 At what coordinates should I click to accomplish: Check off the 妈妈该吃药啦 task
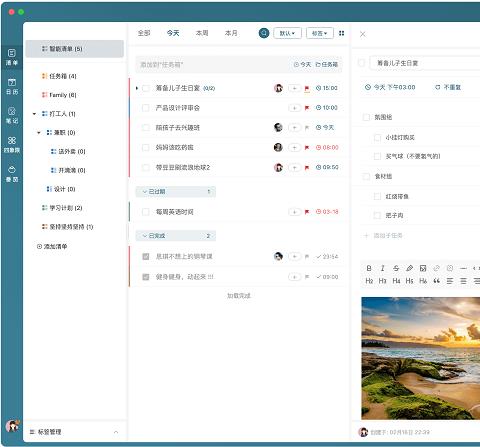(146, 147)
